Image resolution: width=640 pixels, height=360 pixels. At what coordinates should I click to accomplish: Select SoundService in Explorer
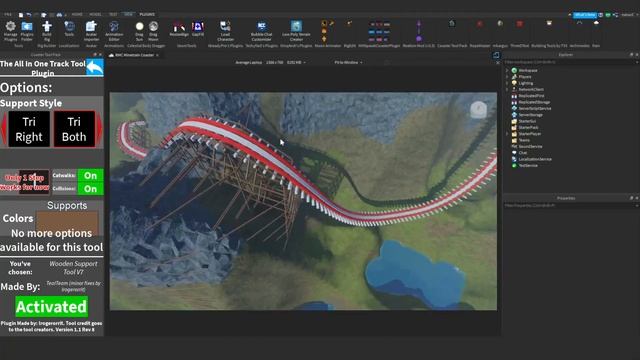(527, 147)
